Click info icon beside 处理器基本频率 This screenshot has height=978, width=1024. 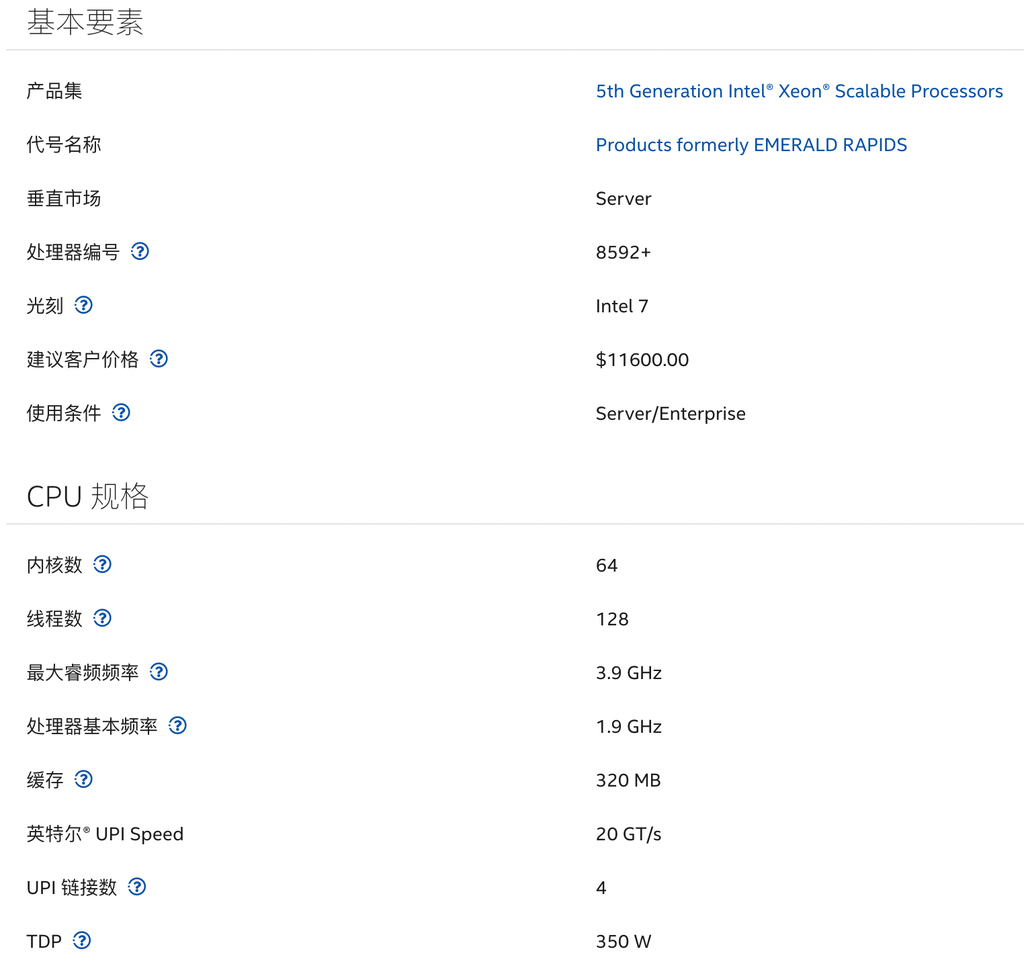click(178, 726)
